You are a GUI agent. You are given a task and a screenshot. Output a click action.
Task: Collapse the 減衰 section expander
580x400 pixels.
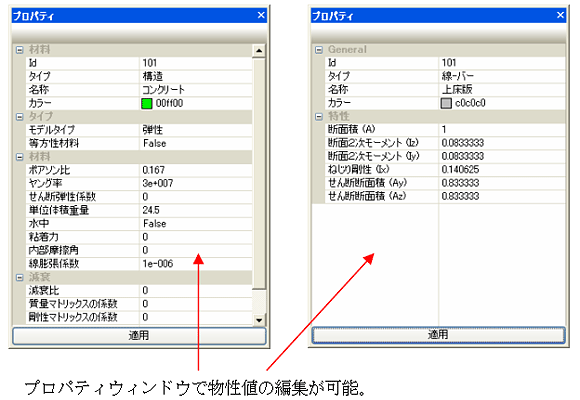(x=20, y=278)
